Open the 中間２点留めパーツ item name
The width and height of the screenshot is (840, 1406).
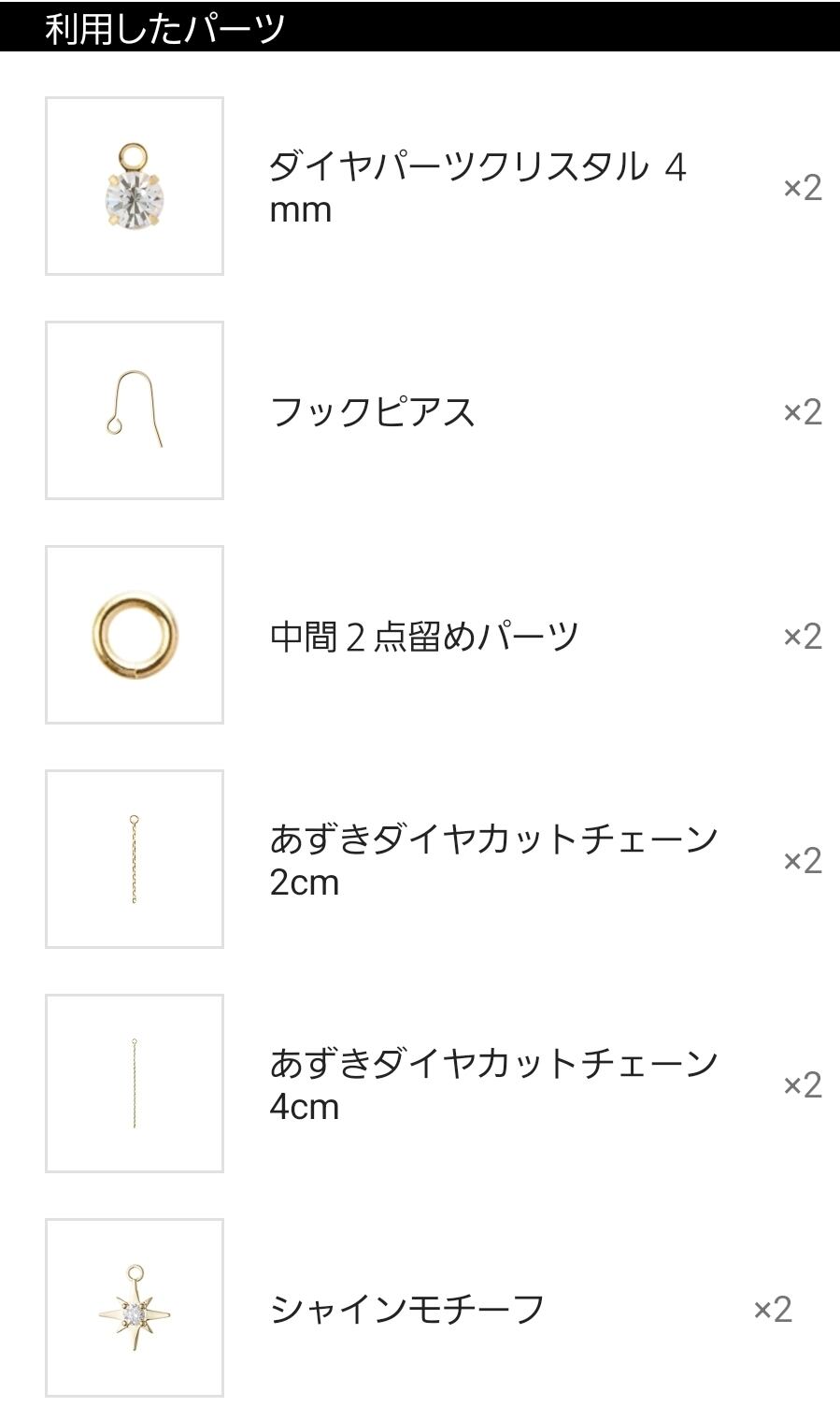424,636
